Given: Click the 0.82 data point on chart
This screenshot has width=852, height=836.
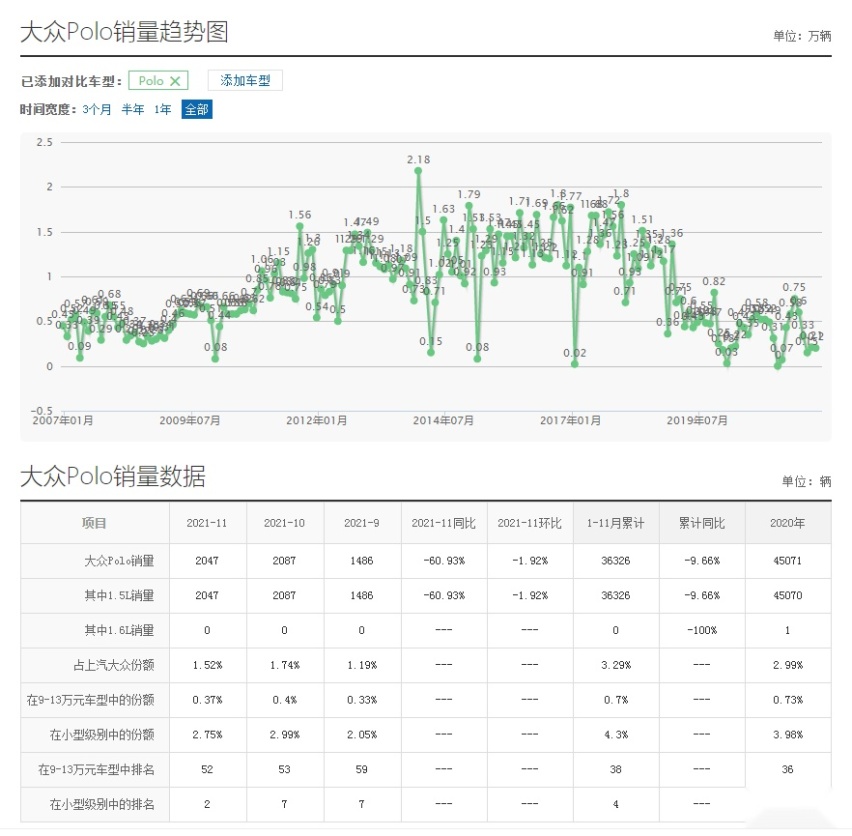Looking at the screenshot, I should tap(714, 293).
